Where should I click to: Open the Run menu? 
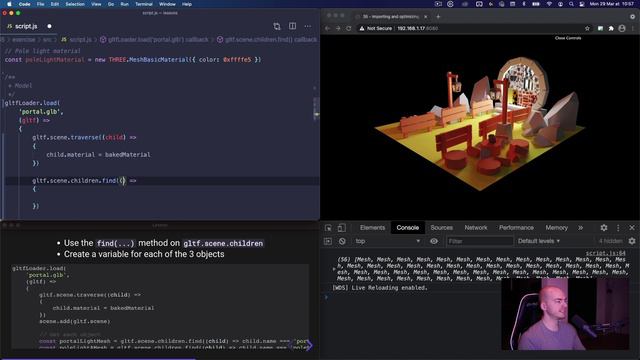pyautogui.click(x=124, y=4)
